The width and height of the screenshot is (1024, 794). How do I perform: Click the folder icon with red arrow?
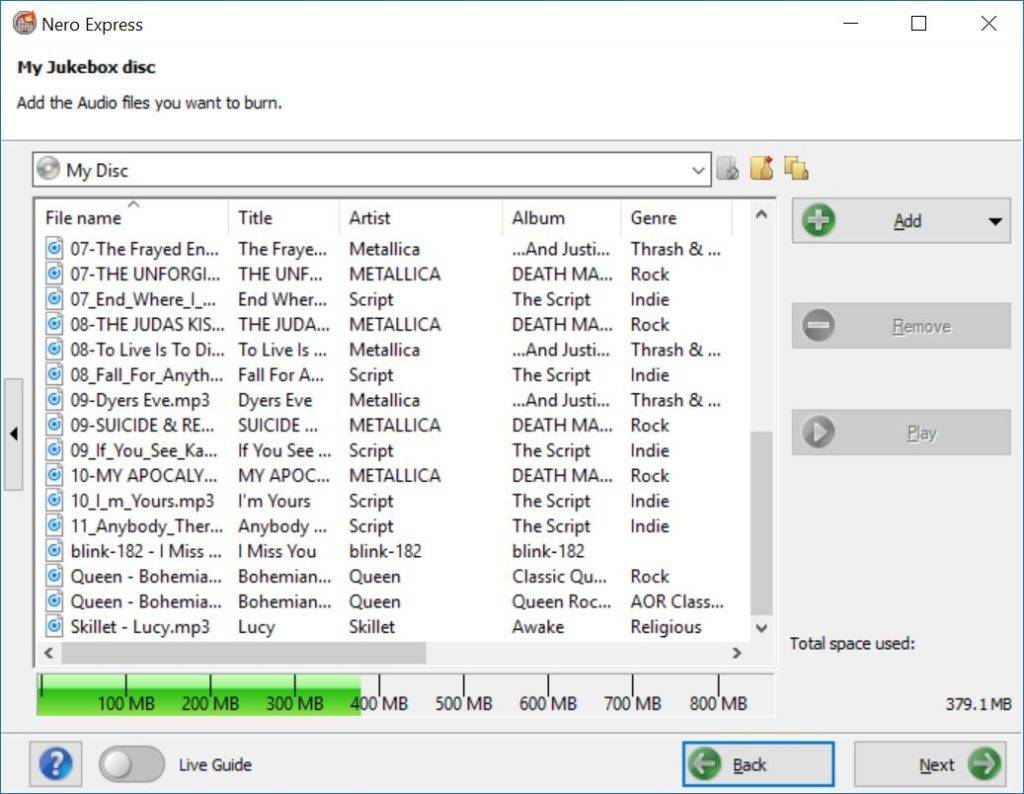[x=762, y=168]
